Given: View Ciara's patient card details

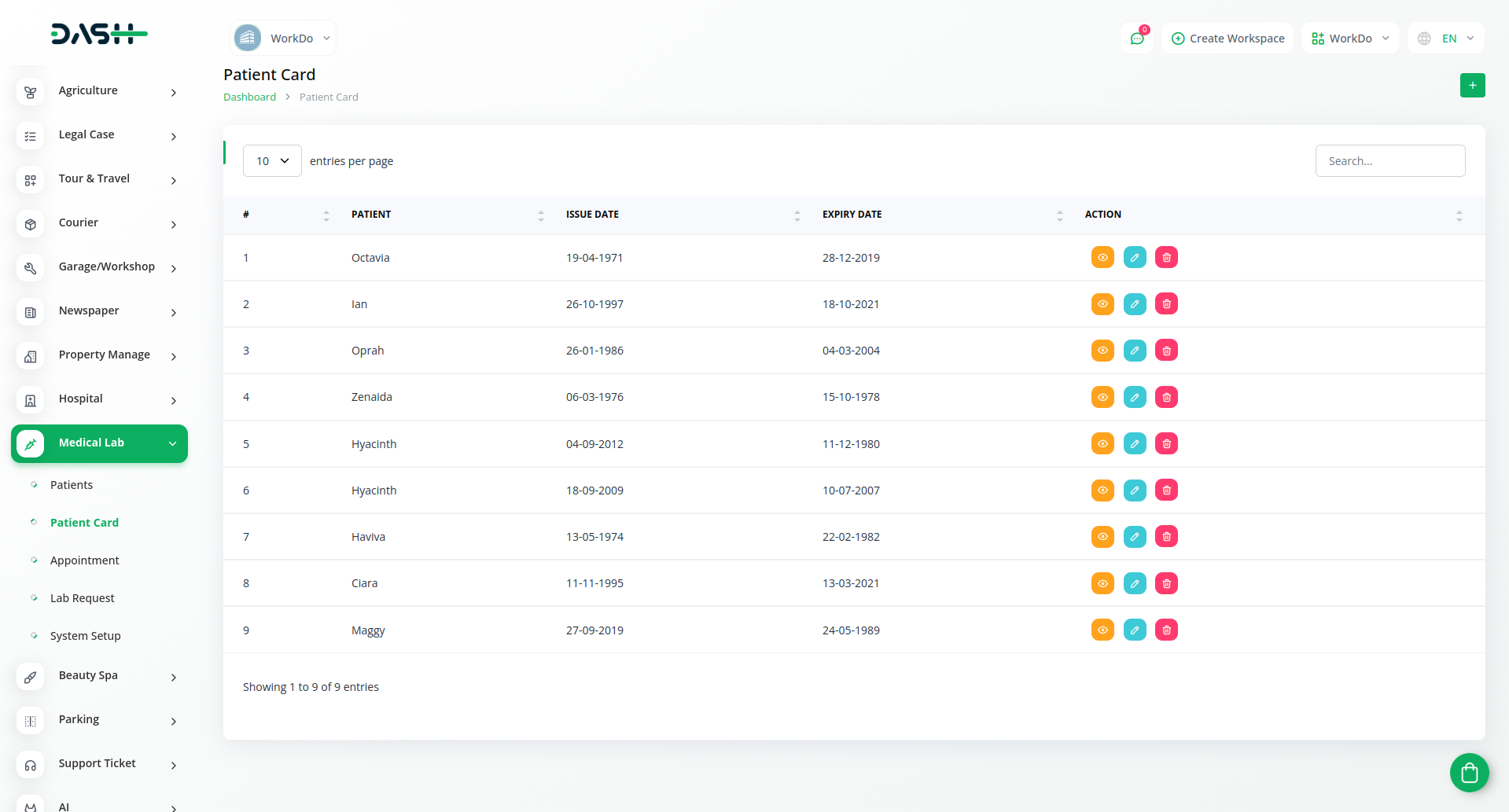Looking at the screenshot, I should pos(1102,583).
